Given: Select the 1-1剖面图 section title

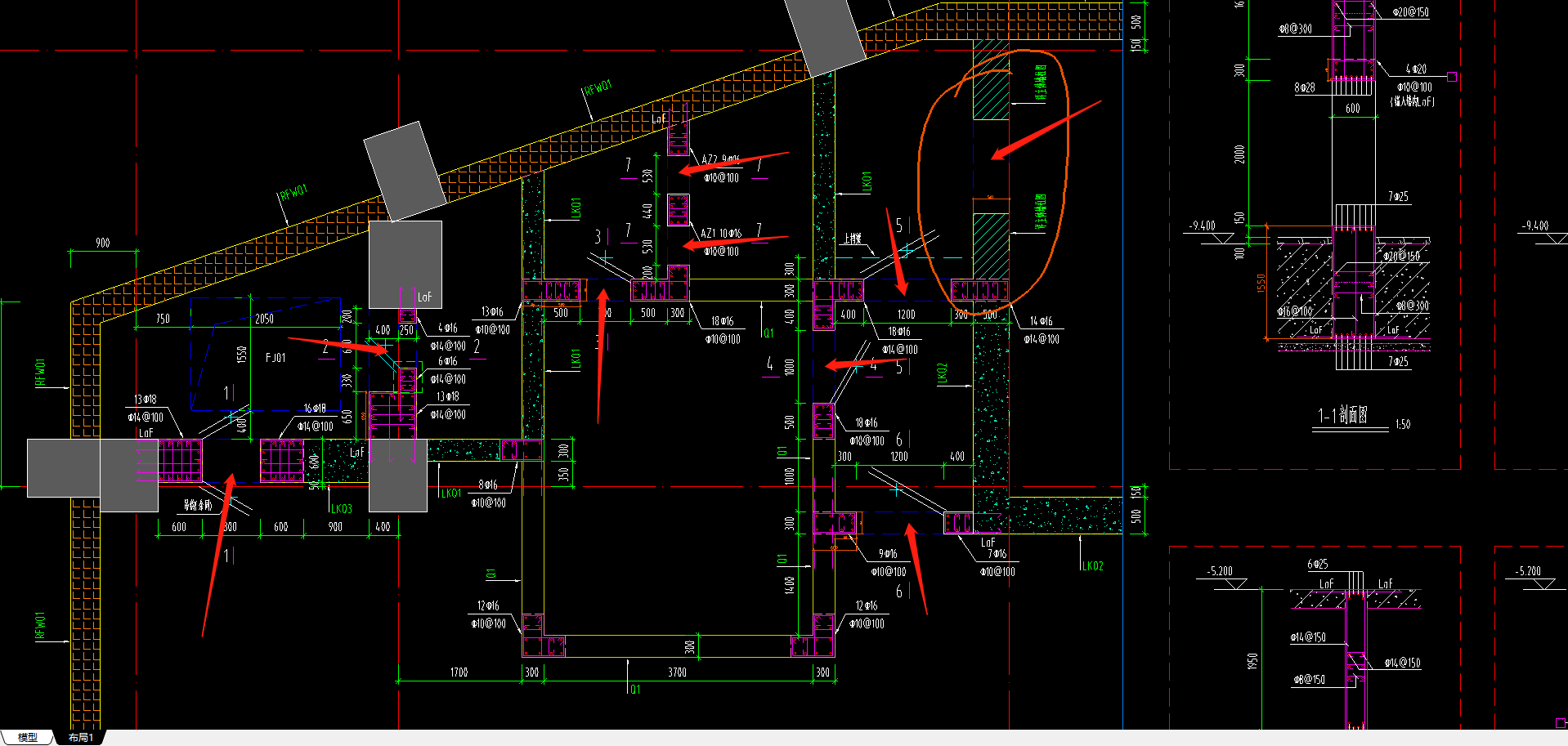Looking at the screenshot, I should tap(1342, 416).
